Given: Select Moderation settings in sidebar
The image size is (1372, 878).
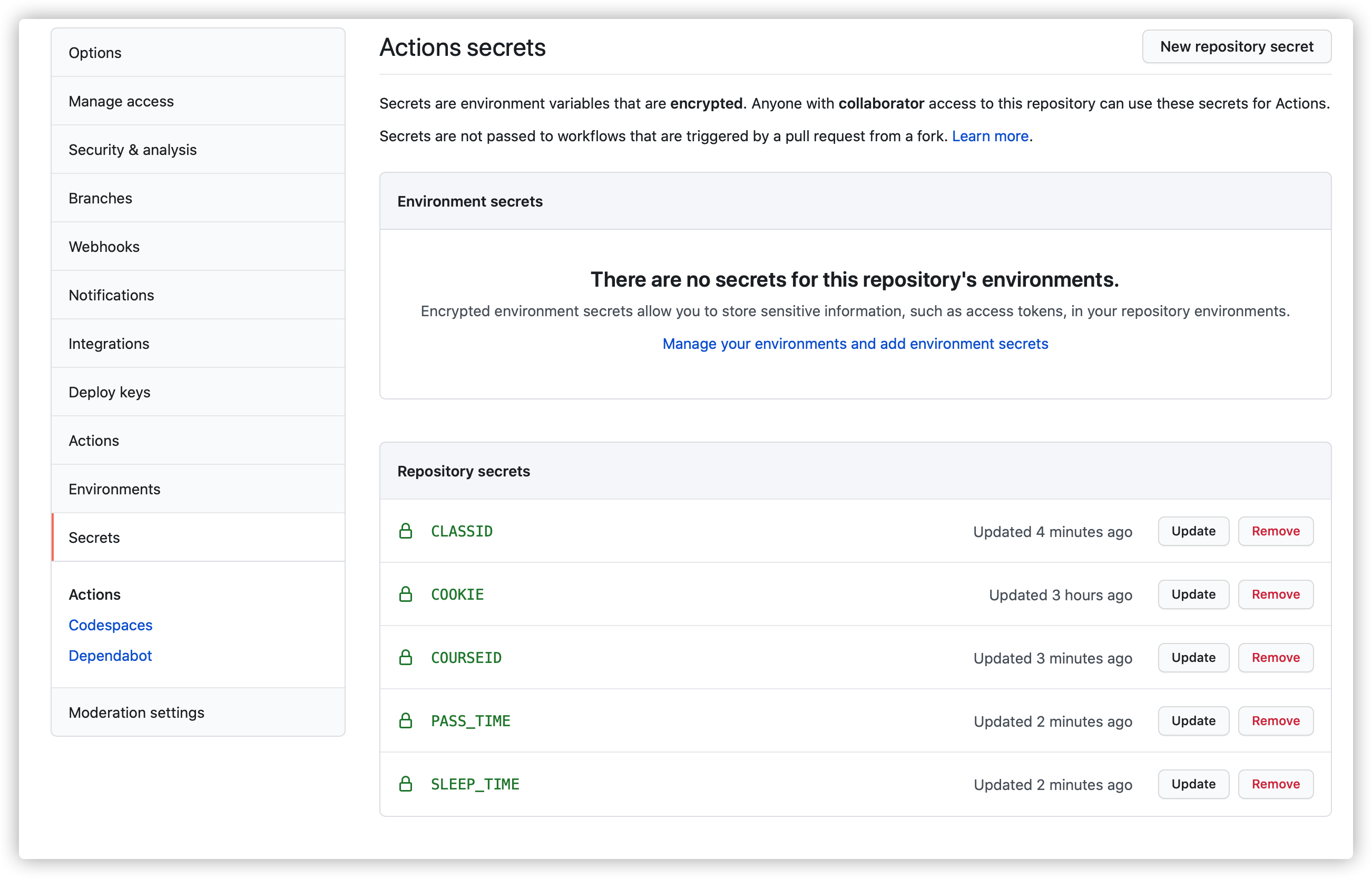Looking at the screenshot, I should 136,712.
